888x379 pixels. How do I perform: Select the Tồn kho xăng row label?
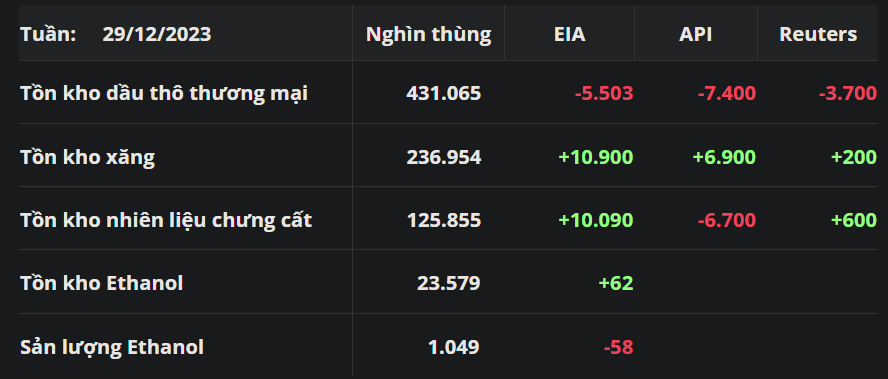pyautogui.click(x=87, y=157)
